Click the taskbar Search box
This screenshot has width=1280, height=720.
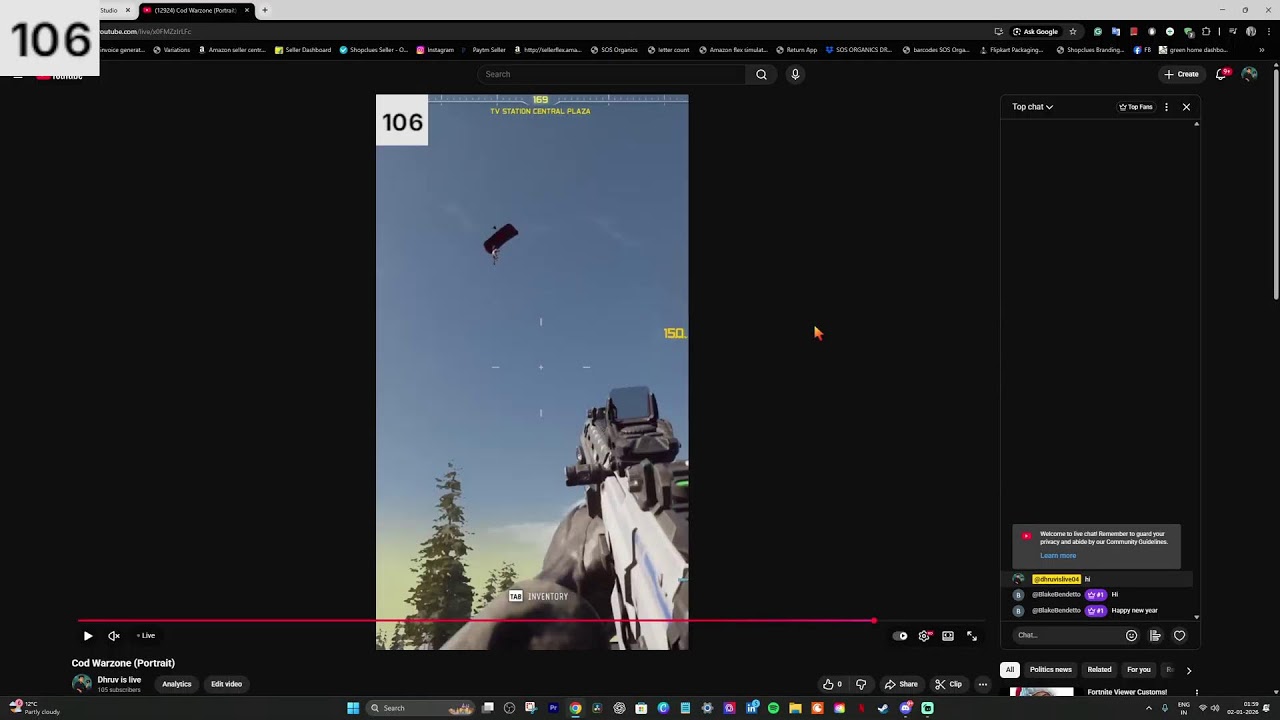[x=420, y=708]
